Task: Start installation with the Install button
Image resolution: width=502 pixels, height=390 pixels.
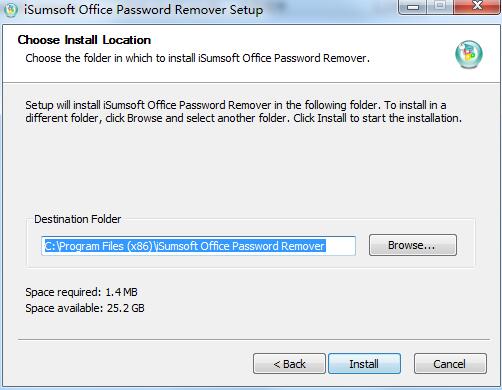Action: point(364,364)
